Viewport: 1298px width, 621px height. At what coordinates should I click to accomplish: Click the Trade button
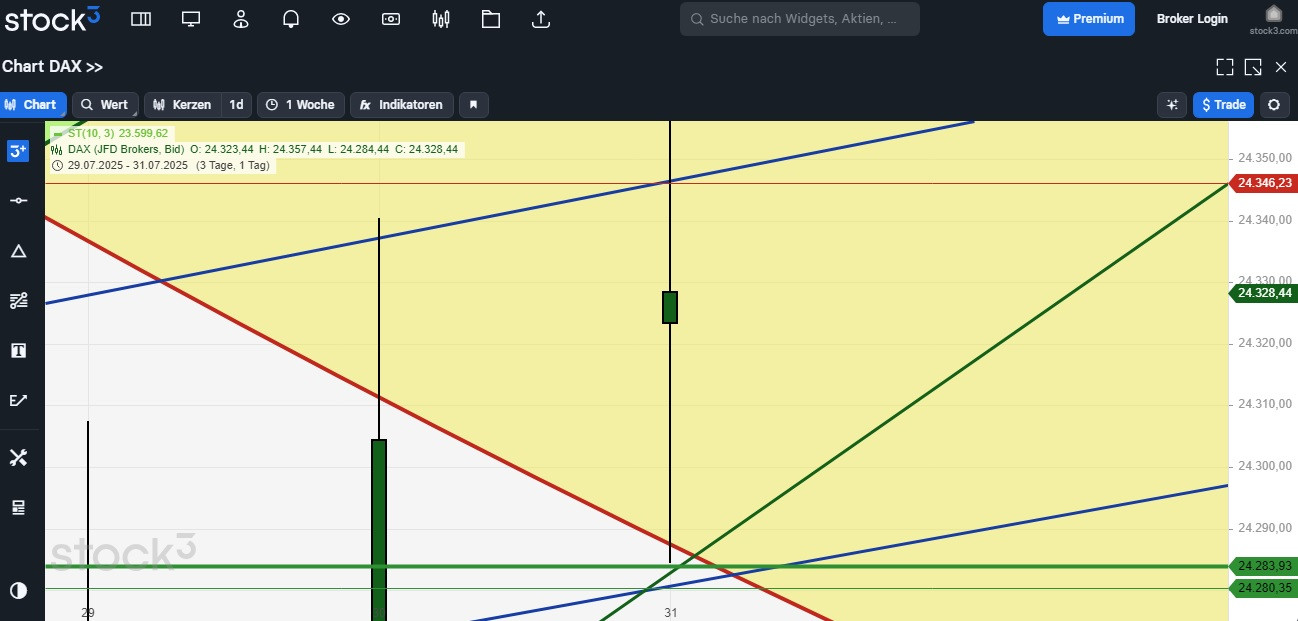[x=1223, y=105]
